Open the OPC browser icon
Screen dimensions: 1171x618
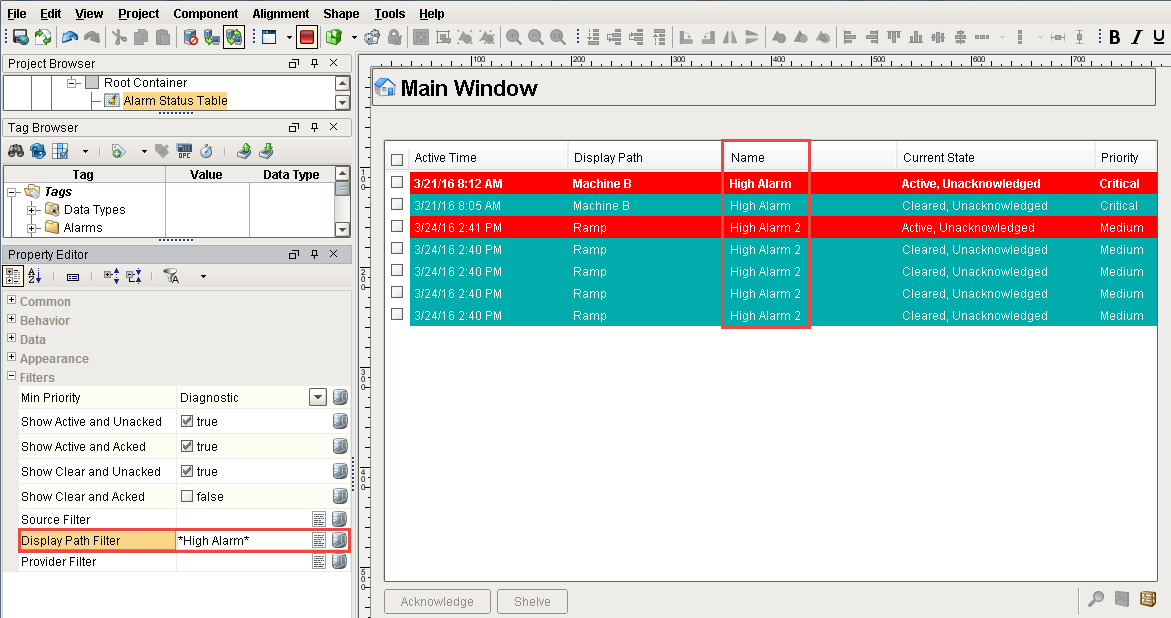pos(184,151)
